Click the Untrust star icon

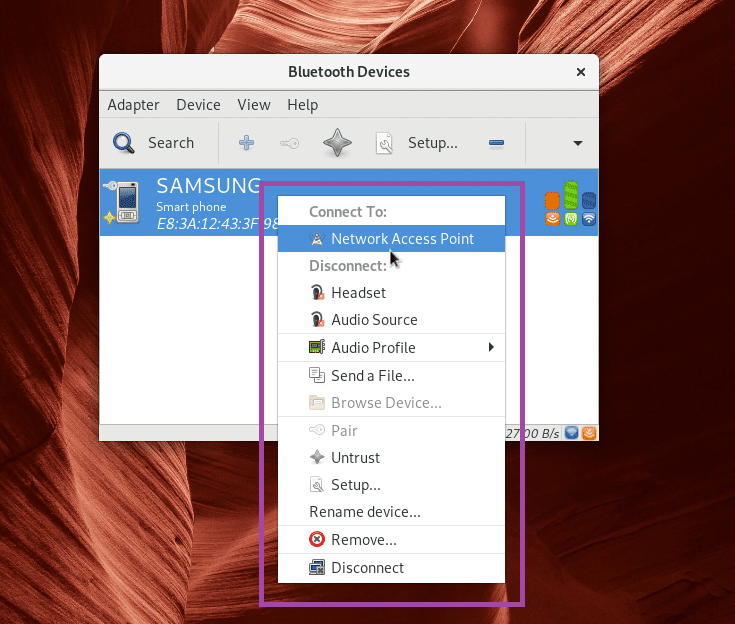(317, 457)
